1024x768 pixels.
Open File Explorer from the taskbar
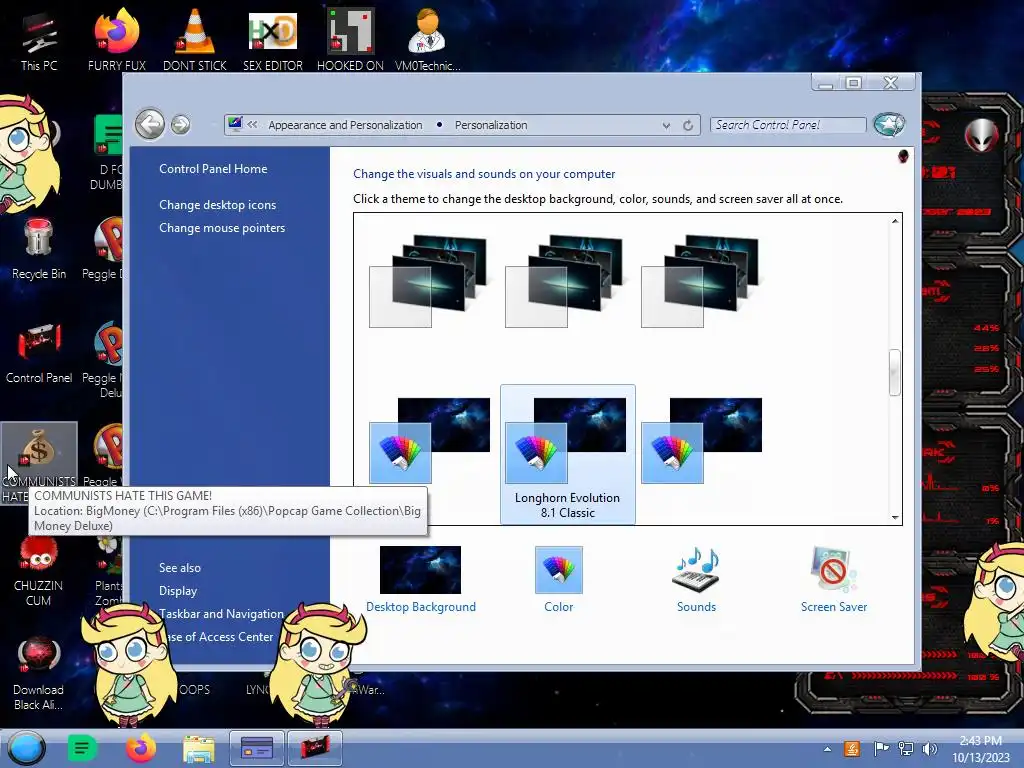tap(199, 749)
